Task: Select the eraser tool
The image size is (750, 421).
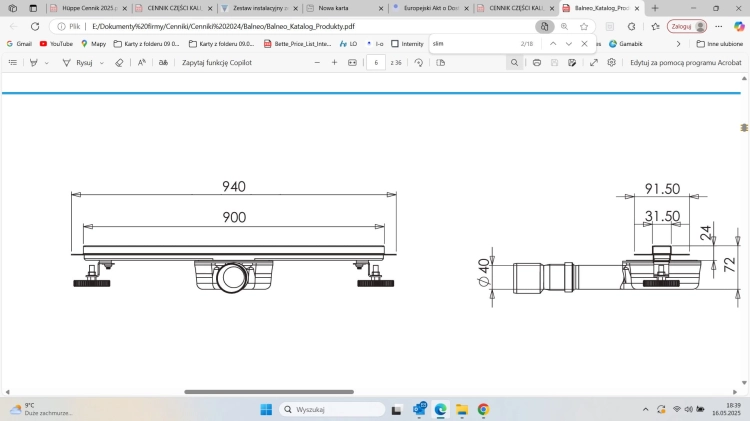Action: click(119, 63)
